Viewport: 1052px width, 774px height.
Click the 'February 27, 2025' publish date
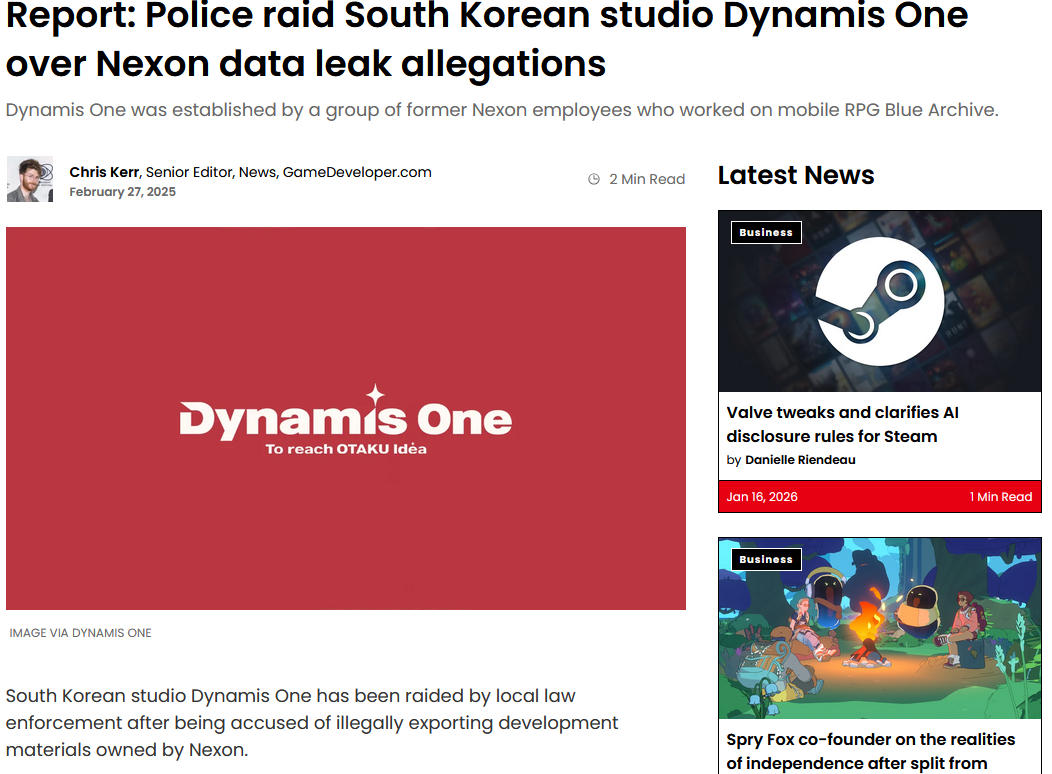[x=123, y=192]
